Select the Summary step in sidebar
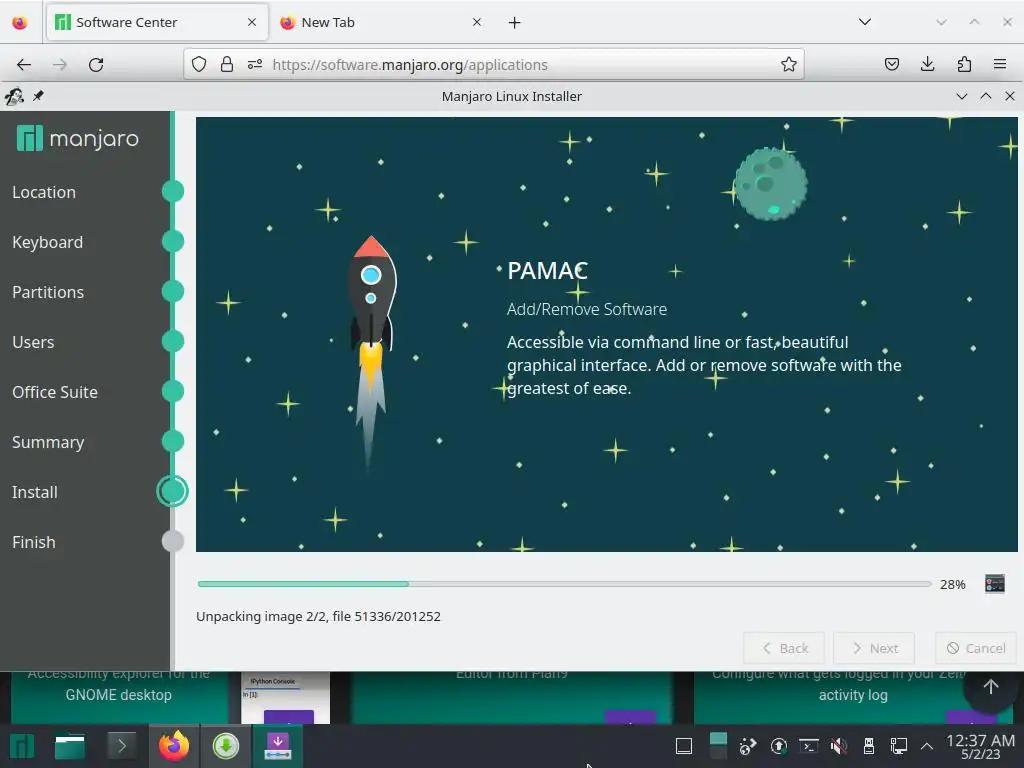The width and height of the screenshot is (1024, 768). tap(48, 442)
